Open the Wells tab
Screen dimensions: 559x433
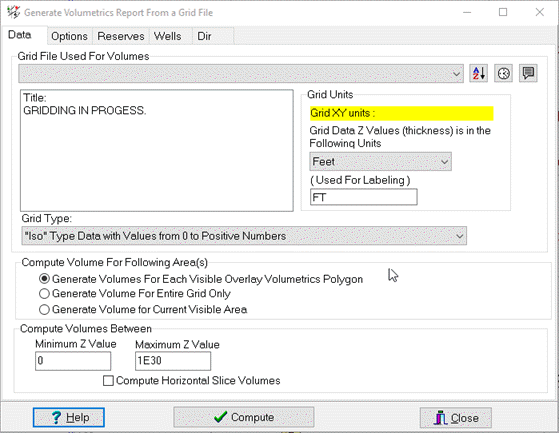(168, 36)
